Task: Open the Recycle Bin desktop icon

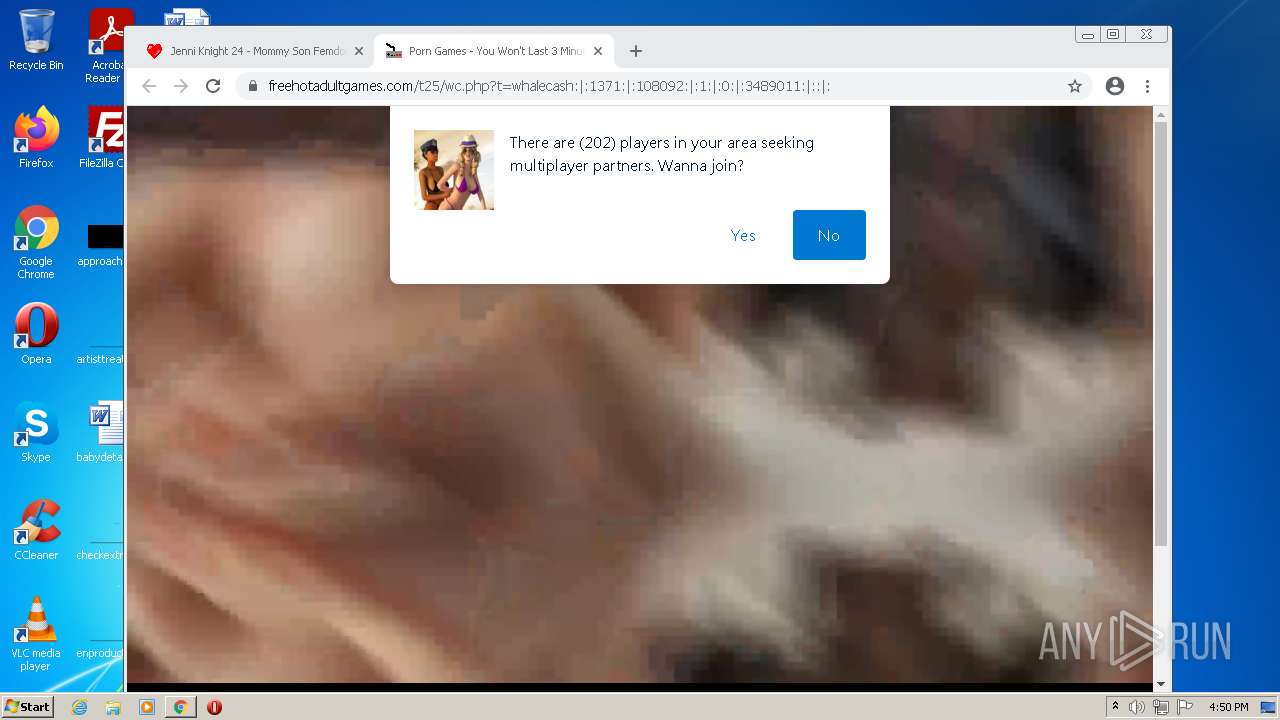Action: point(36,40)
